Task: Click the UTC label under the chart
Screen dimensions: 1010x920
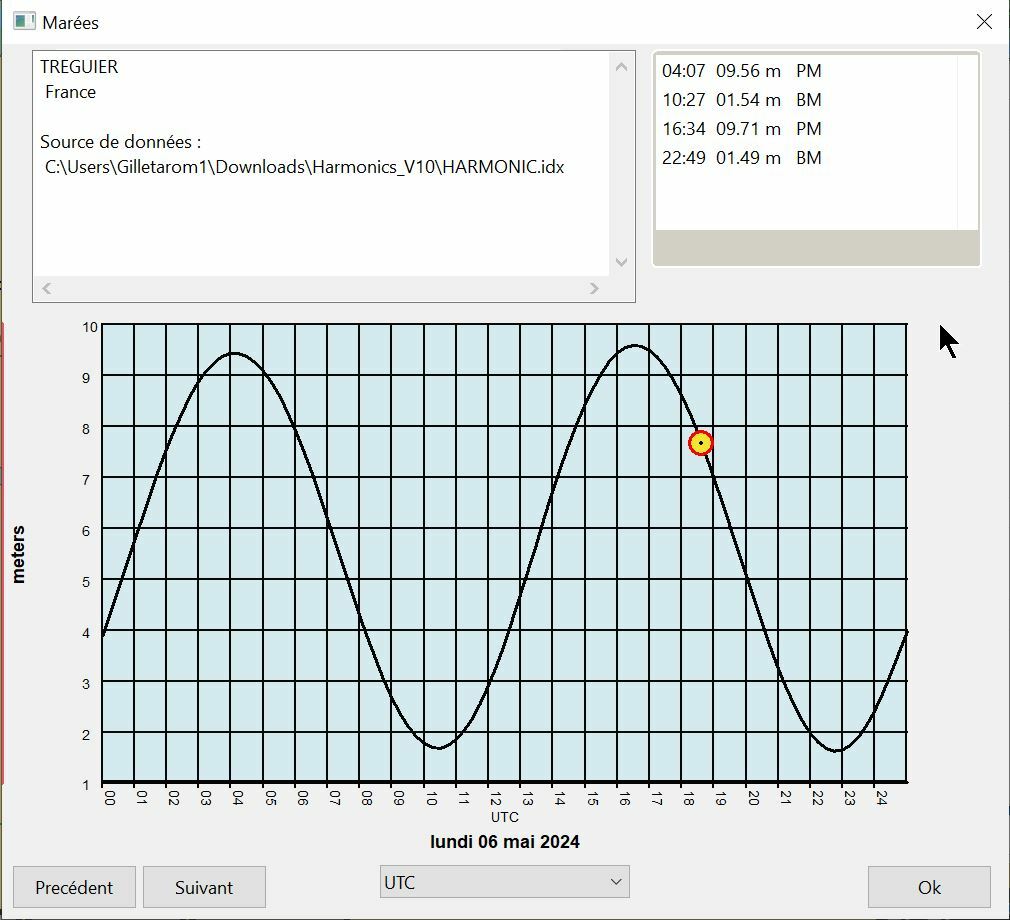Action: point(504,817)
